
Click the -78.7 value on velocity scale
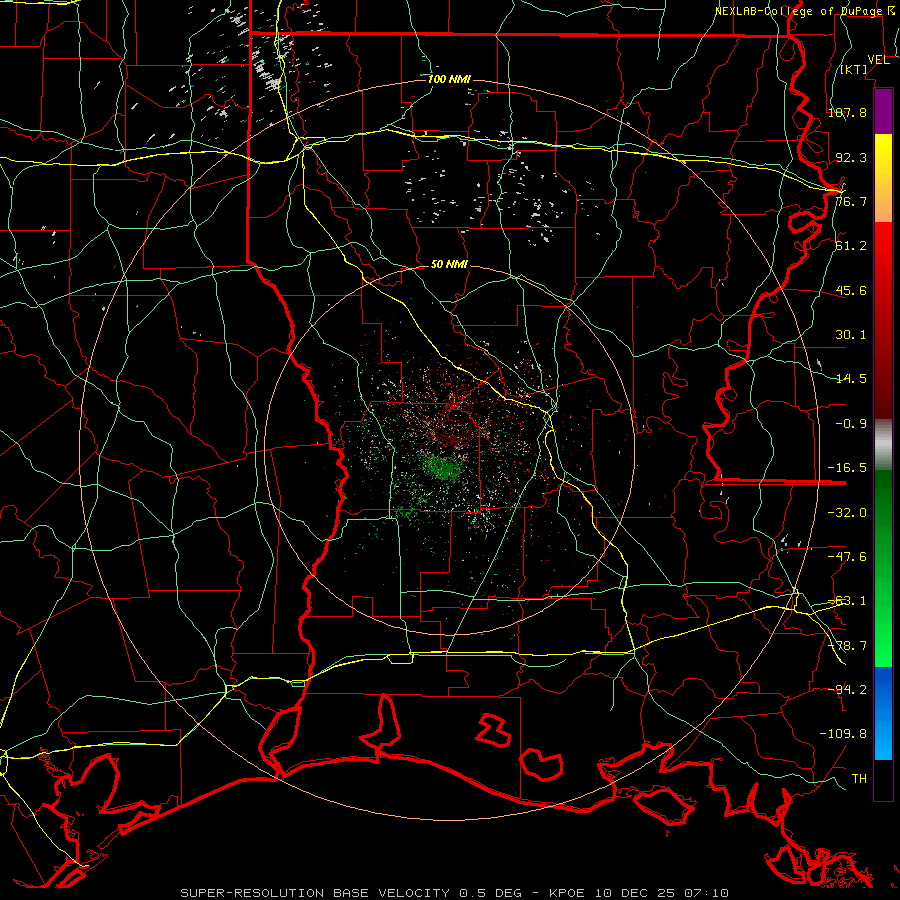click(x=847, y=646)
